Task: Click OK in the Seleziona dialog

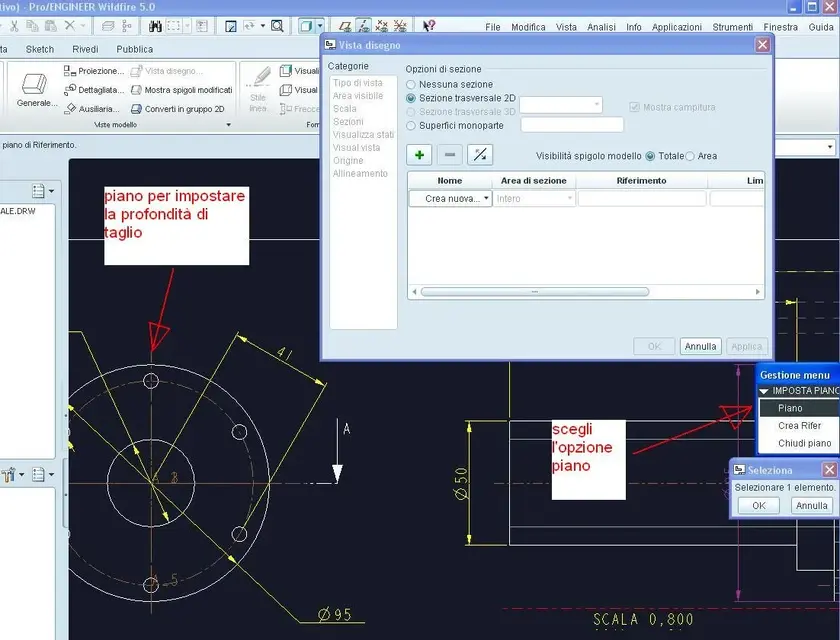Action: (x=758, y=506)
